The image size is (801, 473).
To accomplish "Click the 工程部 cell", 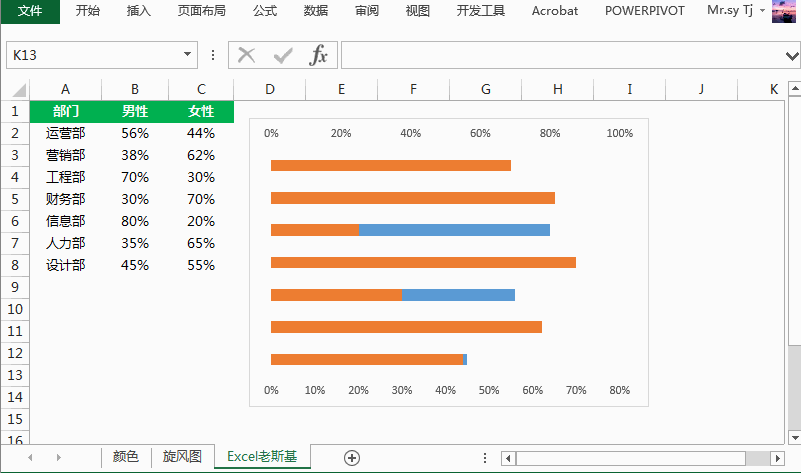I will click(65, 177).
